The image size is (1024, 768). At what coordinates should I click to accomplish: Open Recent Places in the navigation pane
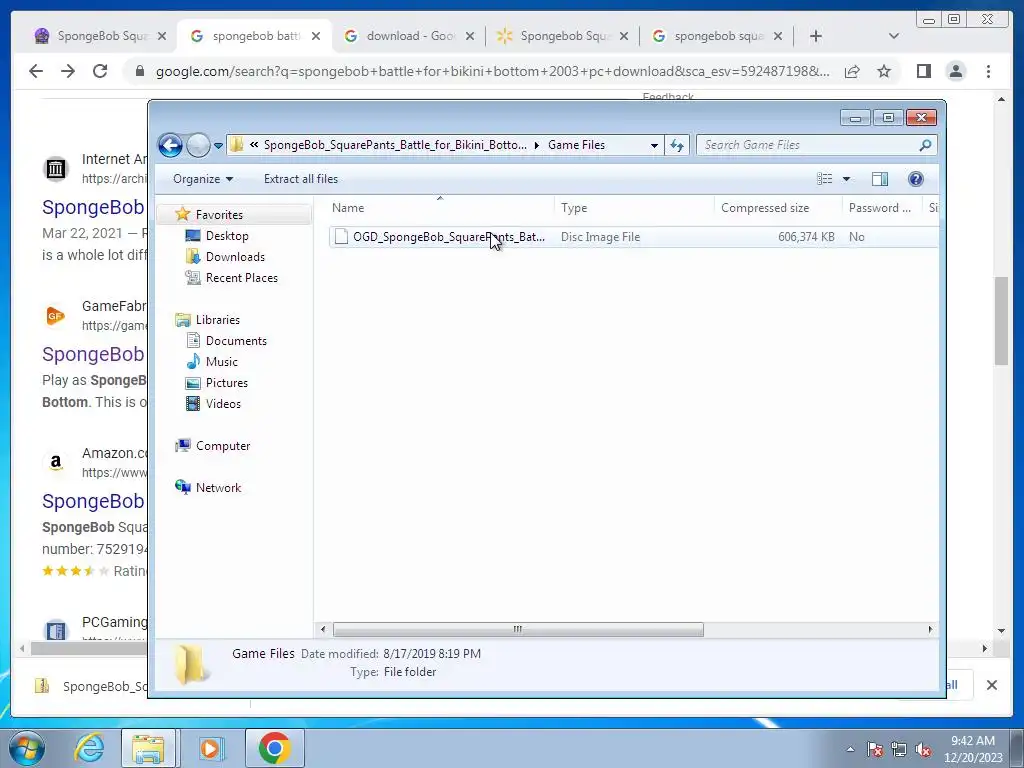tap(242, 278)
